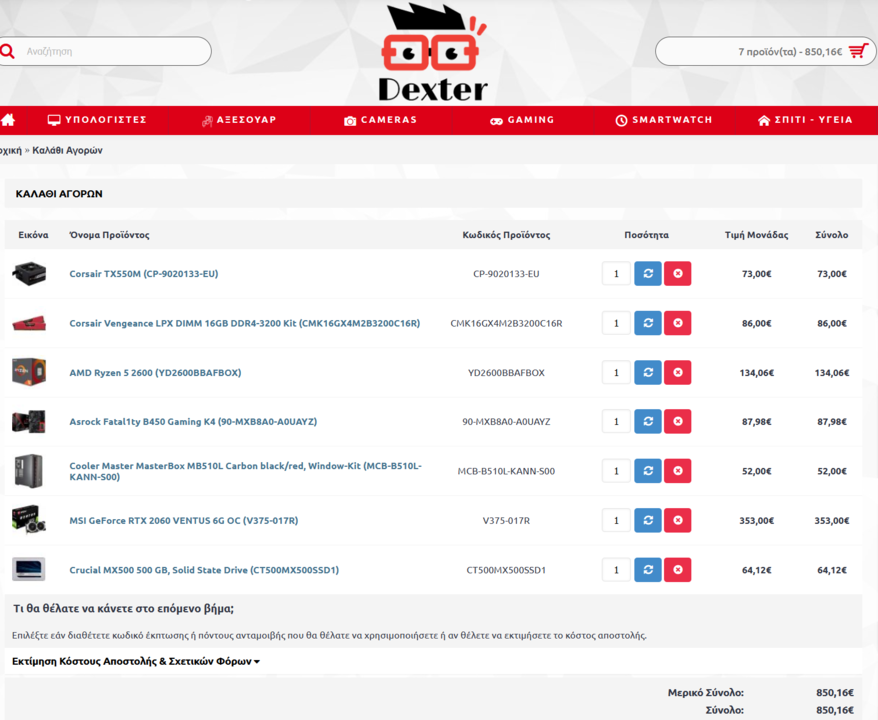Screen dimensions: 878x720
Task: Remove Cooler Master MasterBox from the cart
Action: point(678,471)
